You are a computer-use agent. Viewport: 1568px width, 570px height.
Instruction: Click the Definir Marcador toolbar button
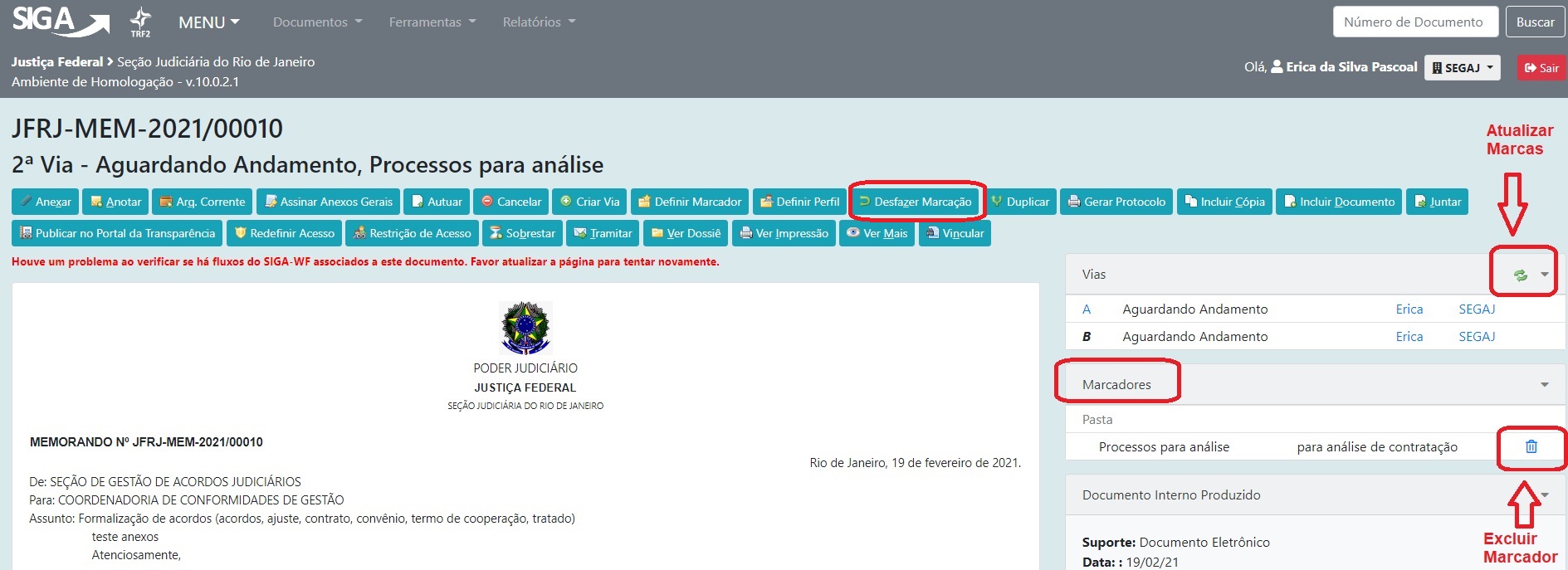(x=690, y=202)
